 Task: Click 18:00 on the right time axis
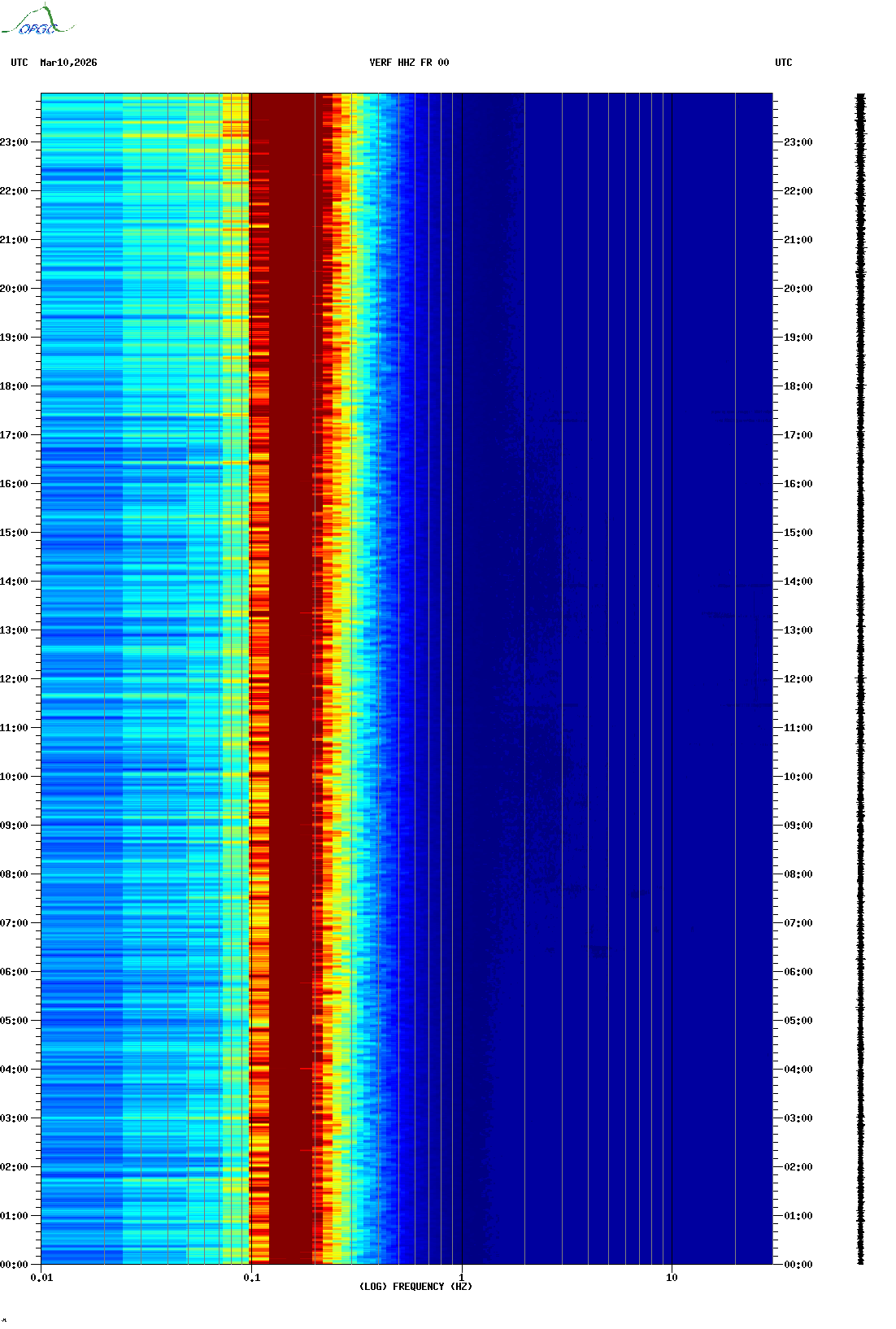pyautogui.click(x=798, y=386)
